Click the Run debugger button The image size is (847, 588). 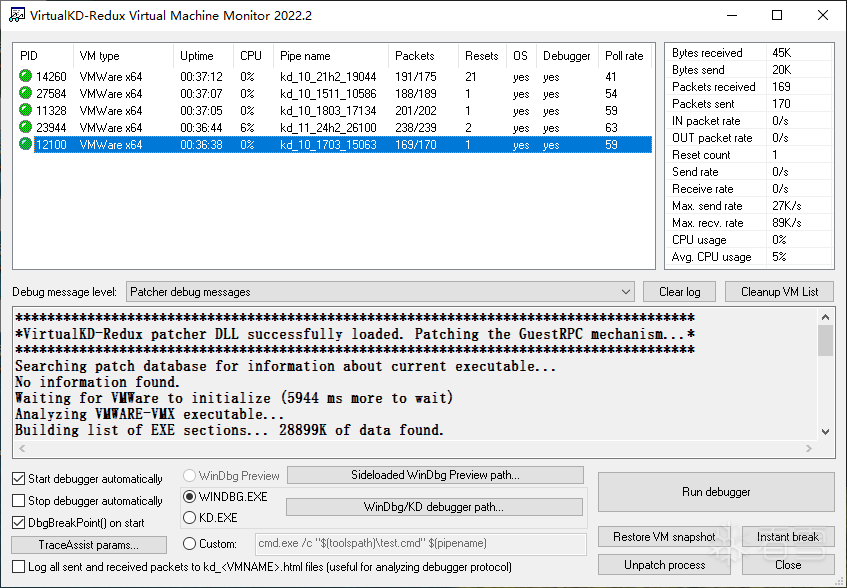(x=716, y=492)
